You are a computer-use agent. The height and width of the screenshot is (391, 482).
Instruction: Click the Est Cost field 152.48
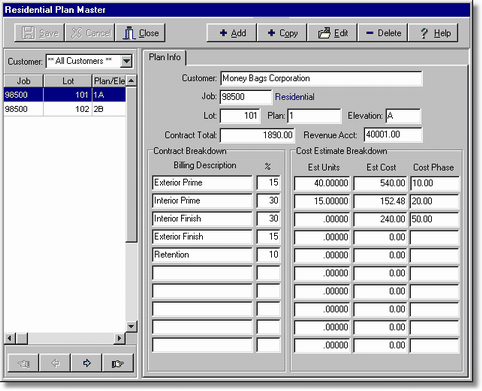pos(380,201)
